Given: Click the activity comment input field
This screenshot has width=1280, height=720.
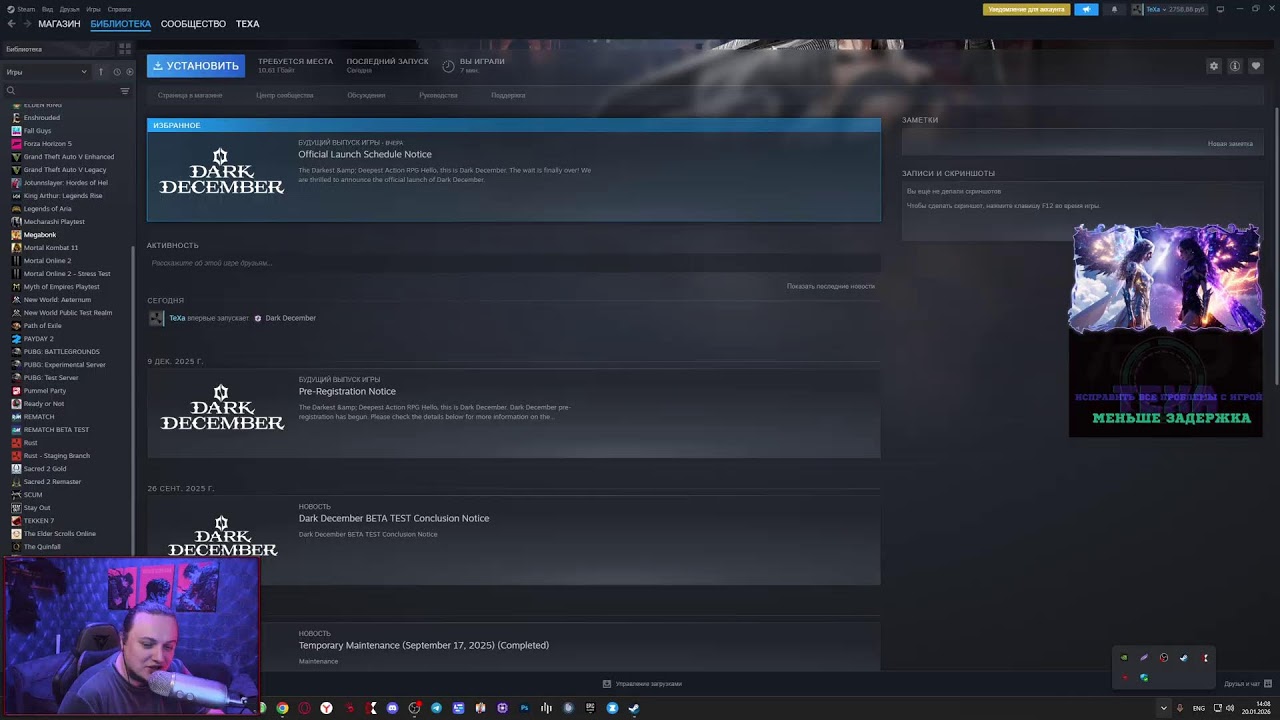Looking at the screenshot, I should click(x=513, y=263).
